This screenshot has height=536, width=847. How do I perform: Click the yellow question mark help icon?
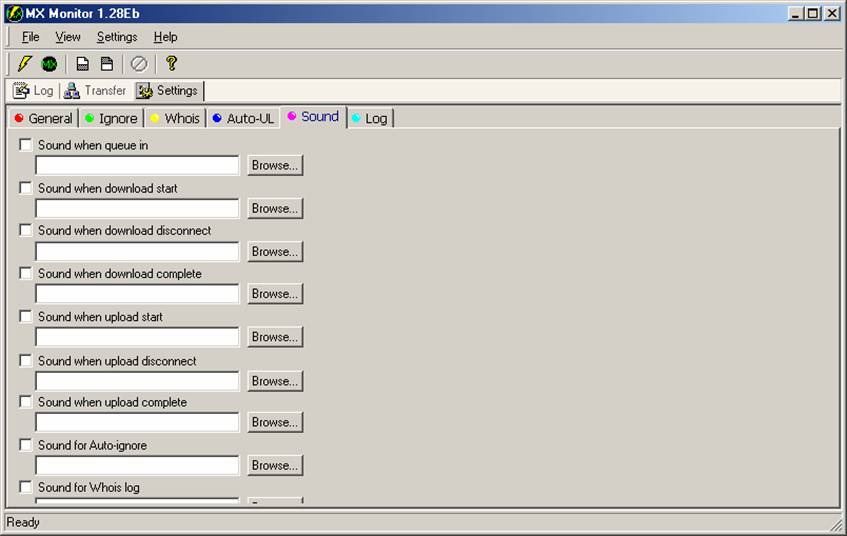pos(171,63)
